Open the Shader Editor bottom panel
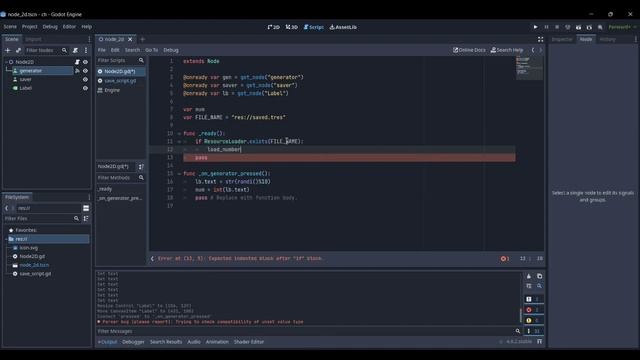Screen dimensions: 640x360 coord(249,342)
